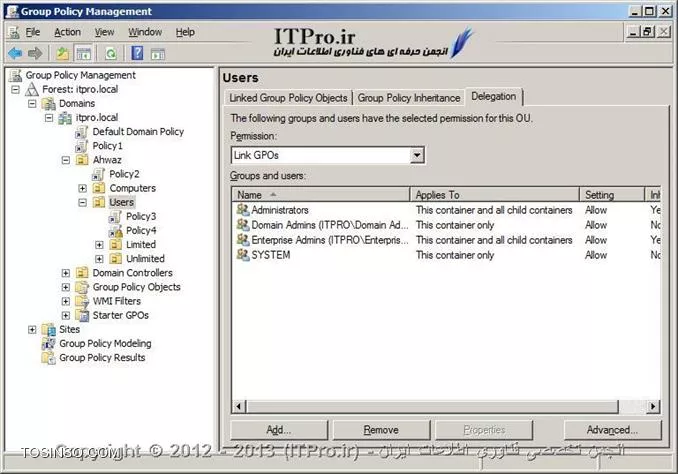Viewport: 678px width, 474px height.
Task: Toggle the Show/Hide Action Pane icon
Action: click(158, 54)
